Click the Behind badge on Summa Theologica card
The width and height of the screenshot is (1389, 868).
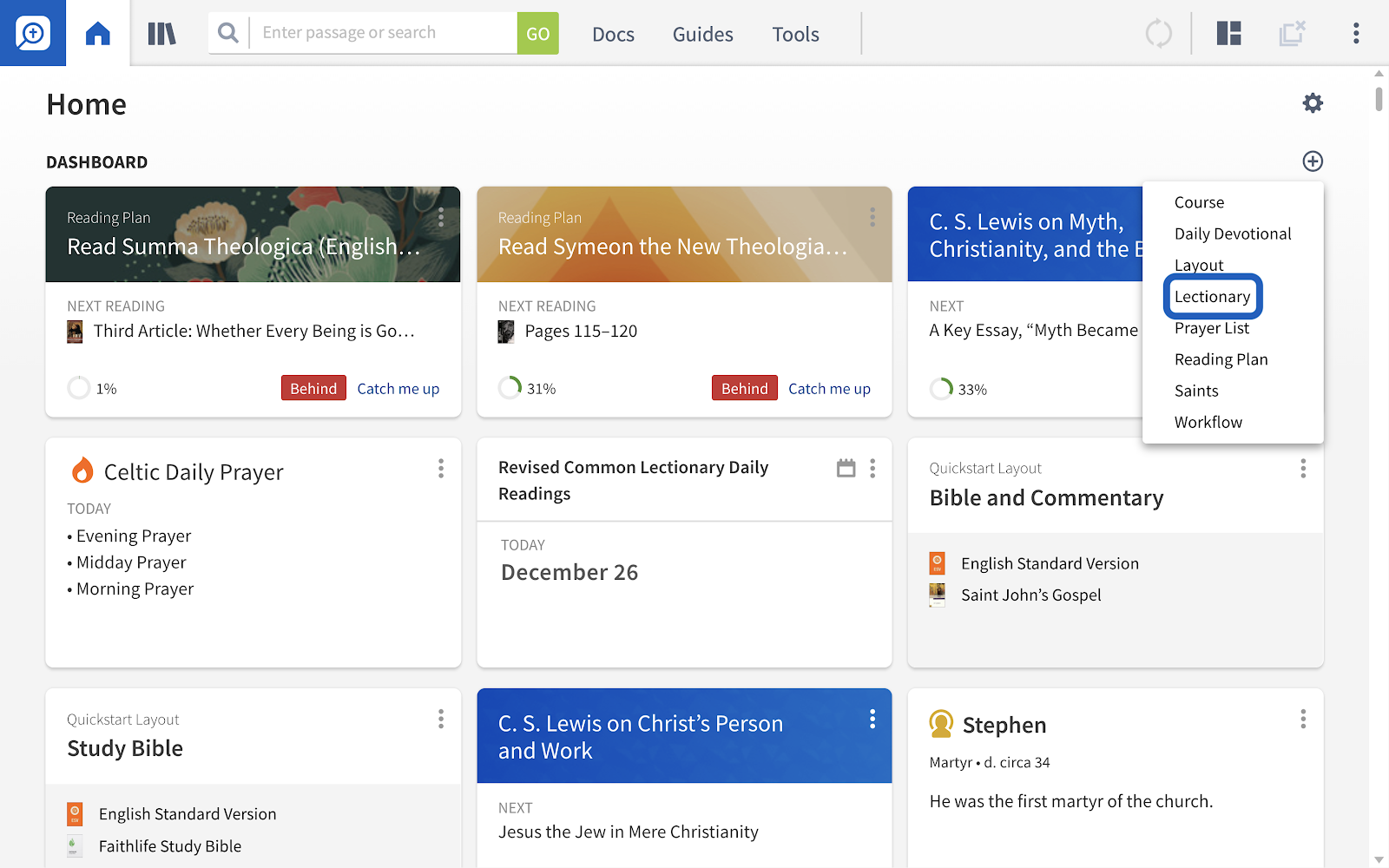coord(313,388)
